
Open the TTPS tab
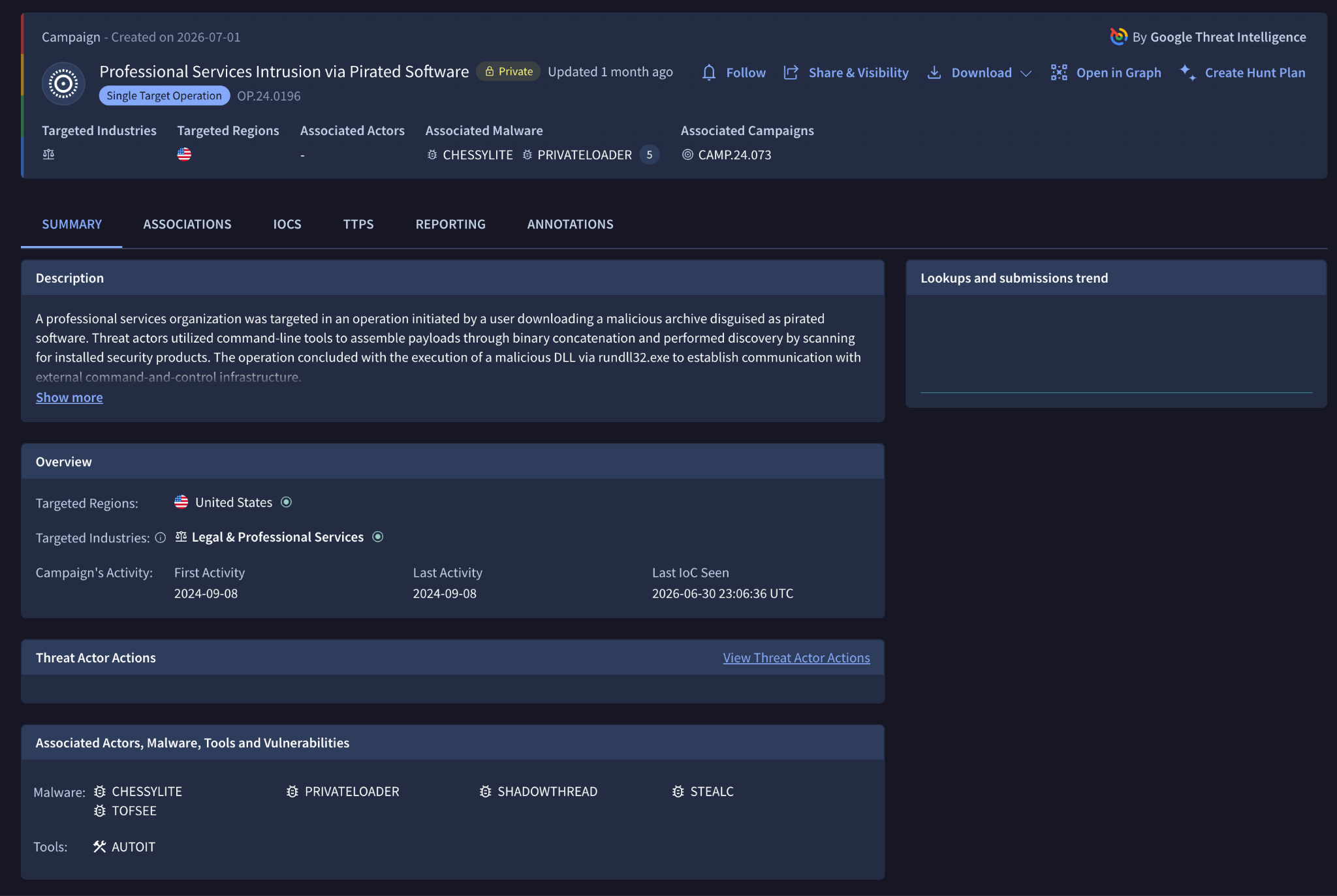point(358,224)
